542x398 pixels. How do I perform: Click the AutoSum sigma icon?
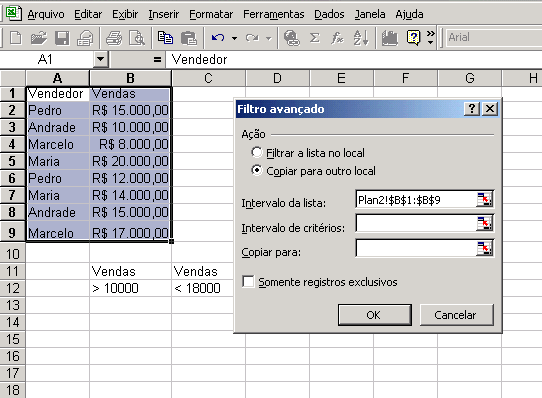[314, 38]
